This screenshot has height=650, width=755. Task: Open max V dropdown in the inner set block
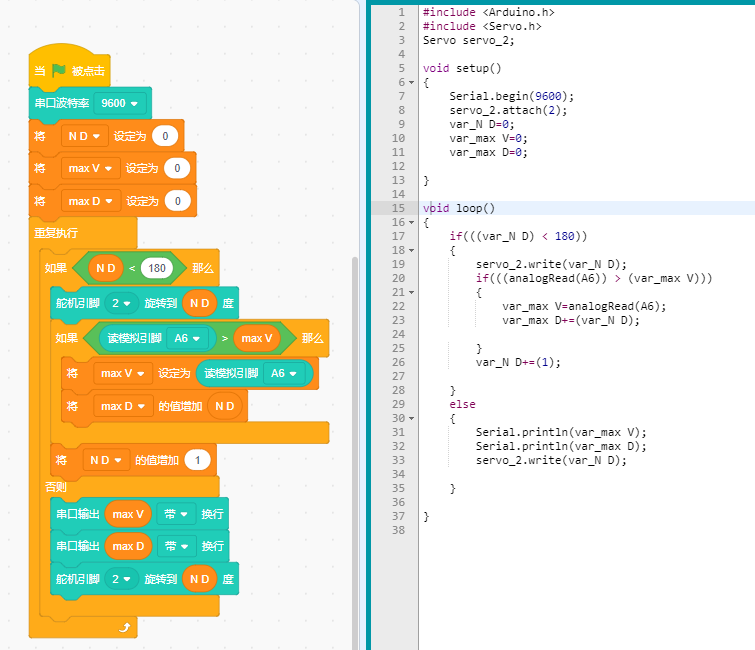tap(123, 373)
